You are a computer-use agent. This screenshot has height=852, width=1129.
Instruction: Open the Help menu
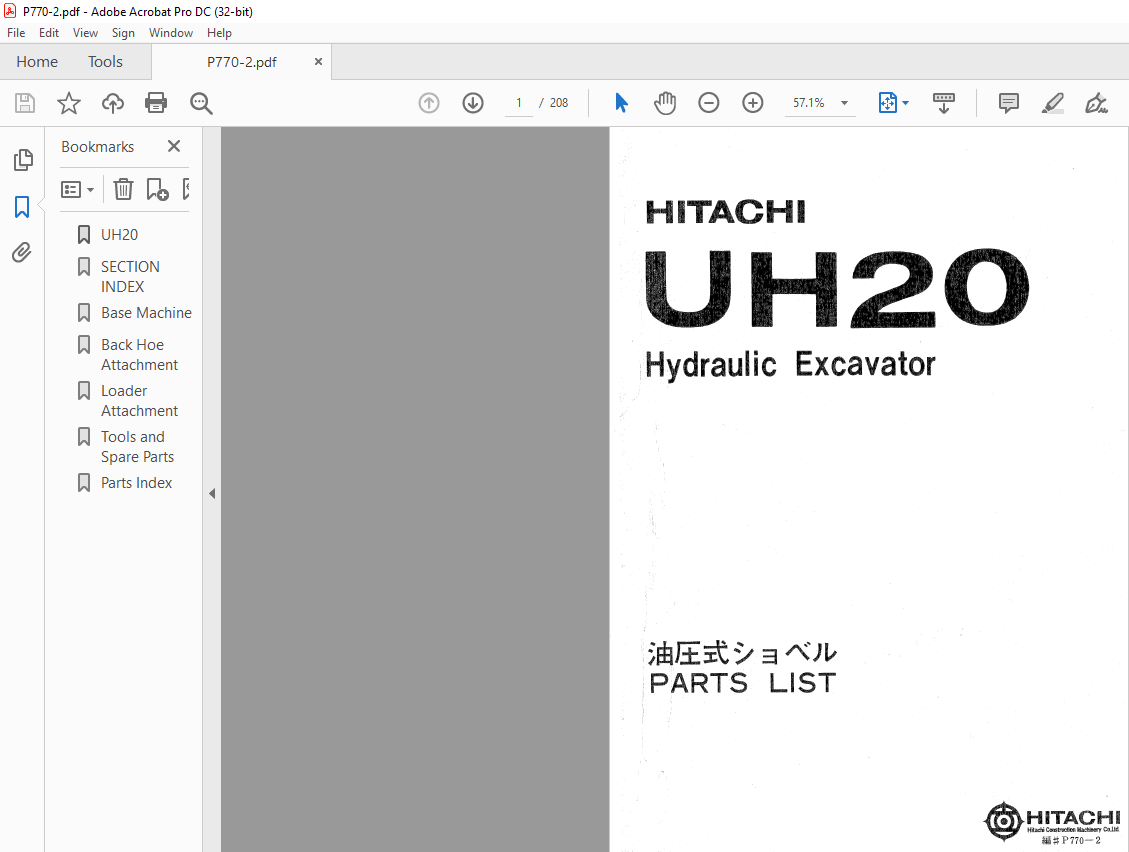click(x=219, y=32)
